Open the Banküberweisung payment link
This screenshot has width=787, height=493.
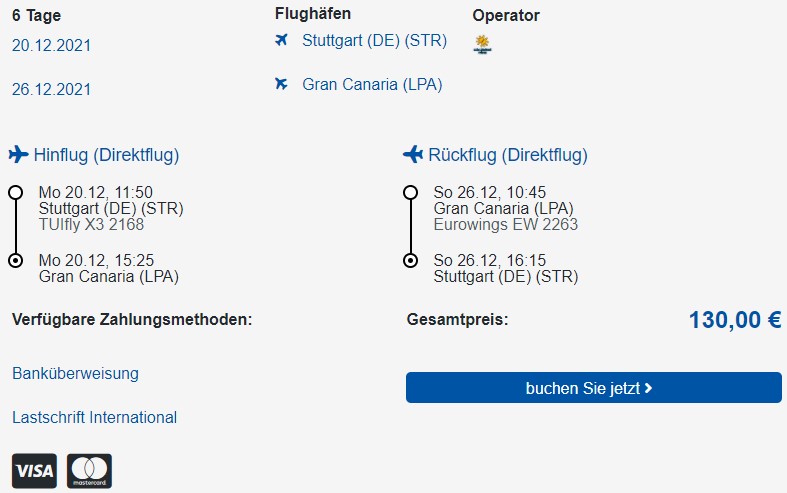tap(75, 374)
